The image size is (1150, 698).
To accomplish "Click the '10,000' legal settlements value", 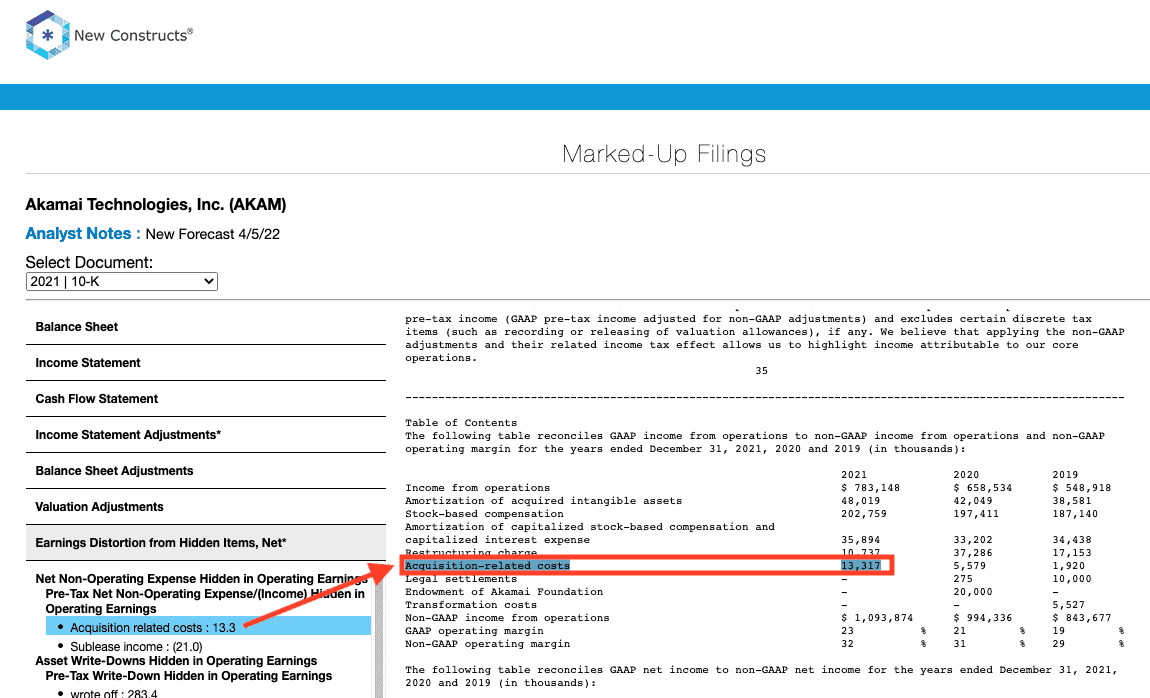I will [x=1072, y=579].
